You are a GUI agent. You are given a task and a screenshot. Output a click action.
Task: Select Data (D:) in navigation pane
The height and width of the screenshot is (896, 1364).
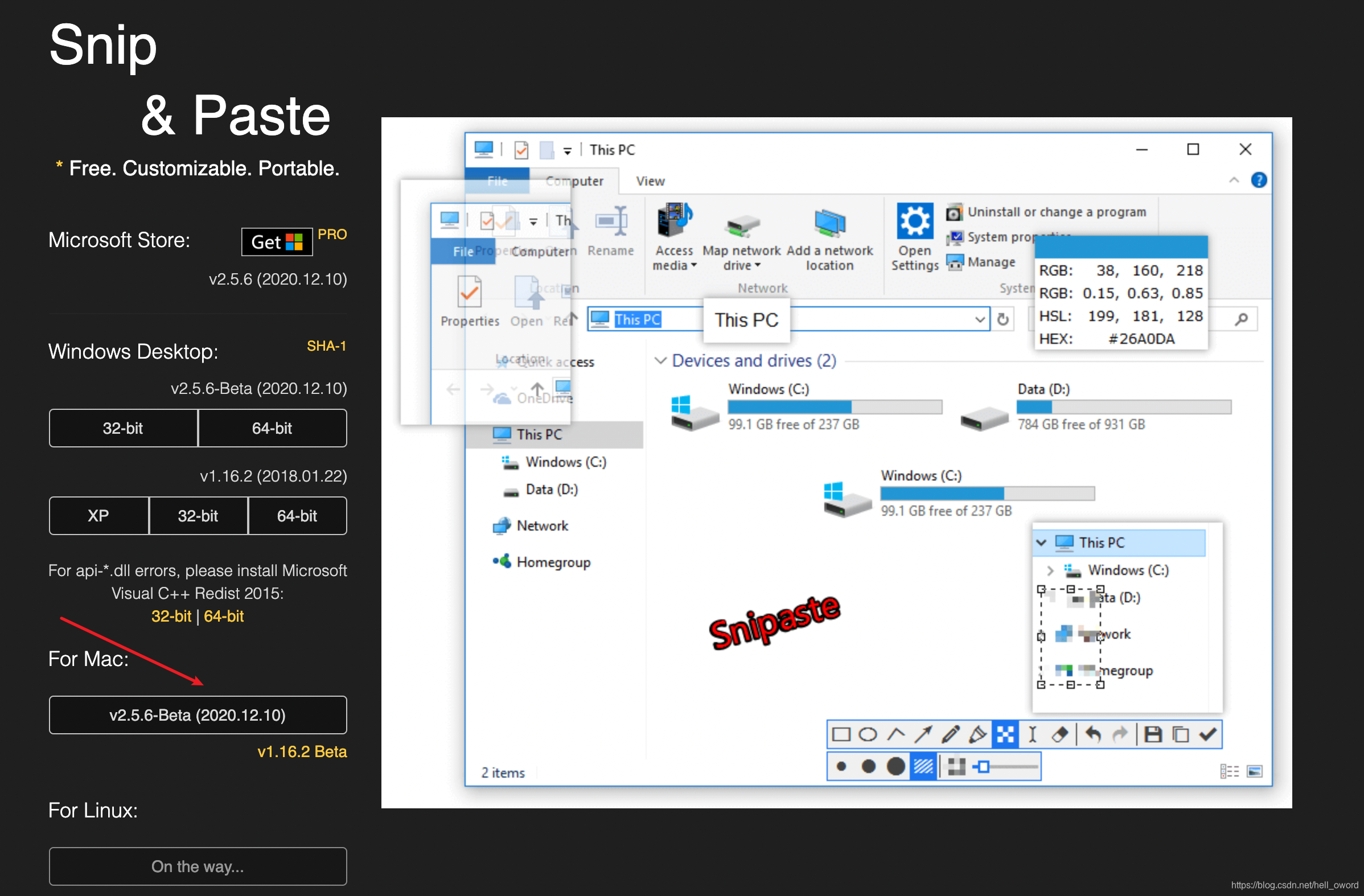coord(541,490)
